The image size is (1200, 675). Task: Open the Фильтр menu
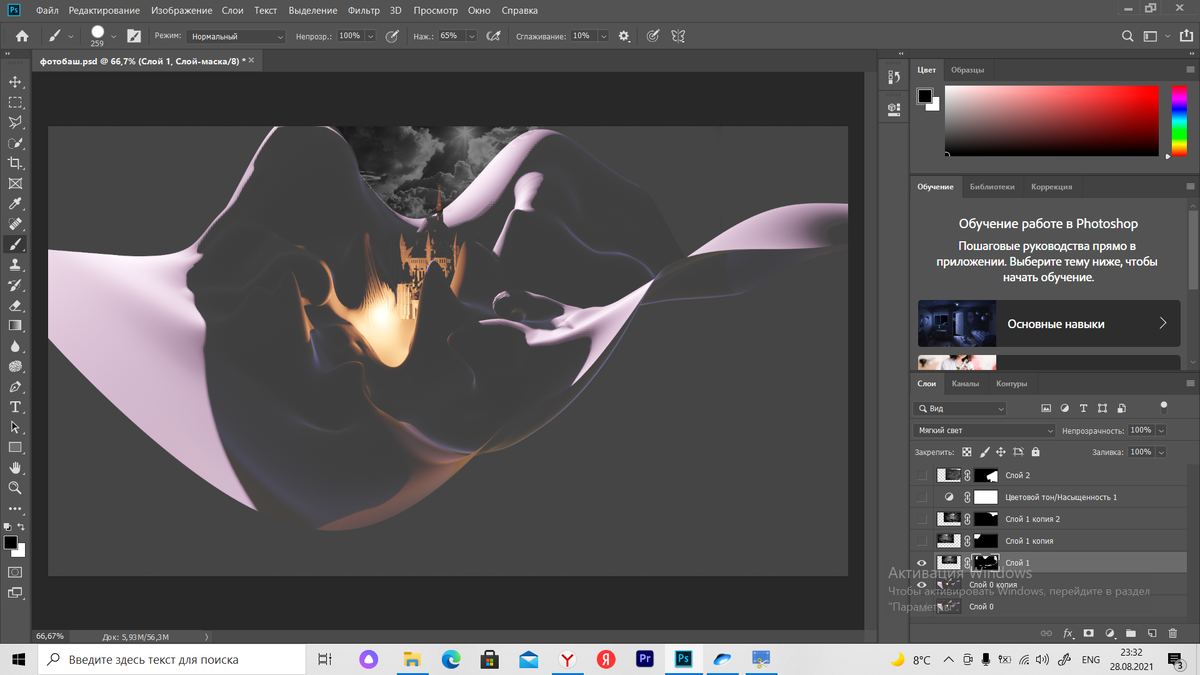coord(364,10)
